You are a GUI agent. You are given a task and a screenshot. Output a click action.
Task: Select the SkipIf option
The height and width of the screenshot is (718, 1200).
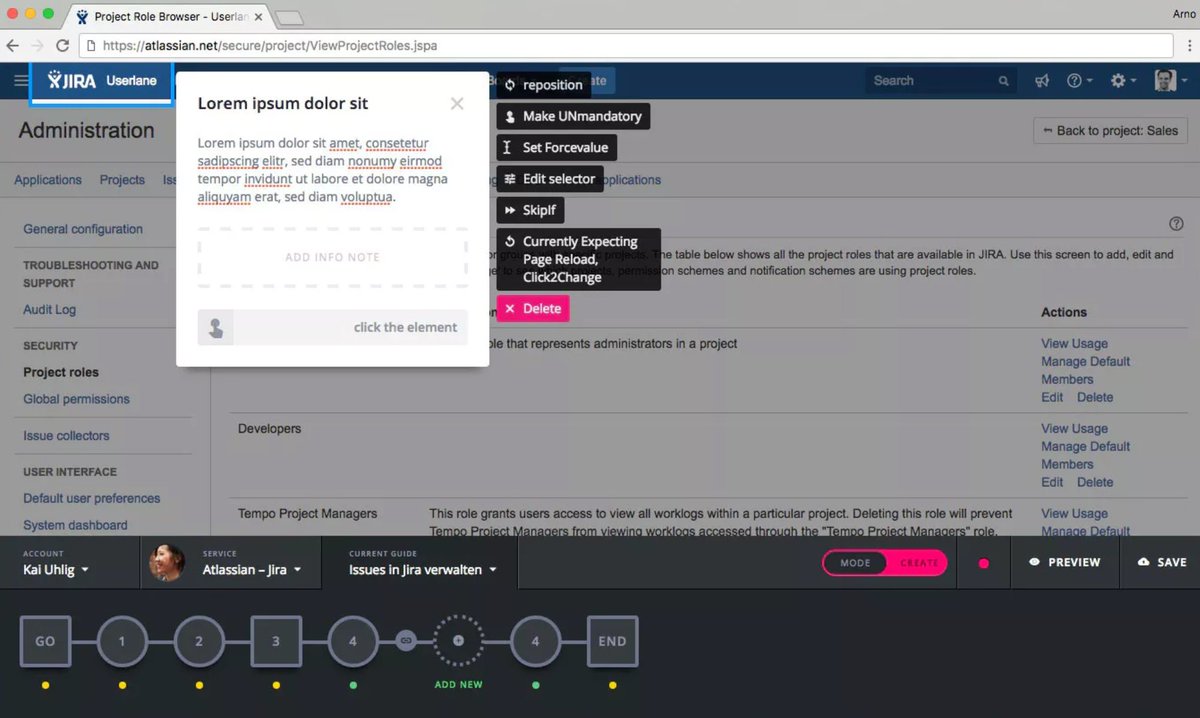pos(531,211)
